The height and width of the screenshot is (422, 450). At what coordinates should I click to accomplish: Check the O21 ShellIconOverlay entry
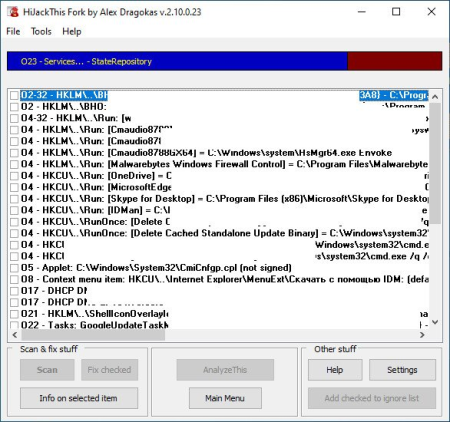coord(14,314)
